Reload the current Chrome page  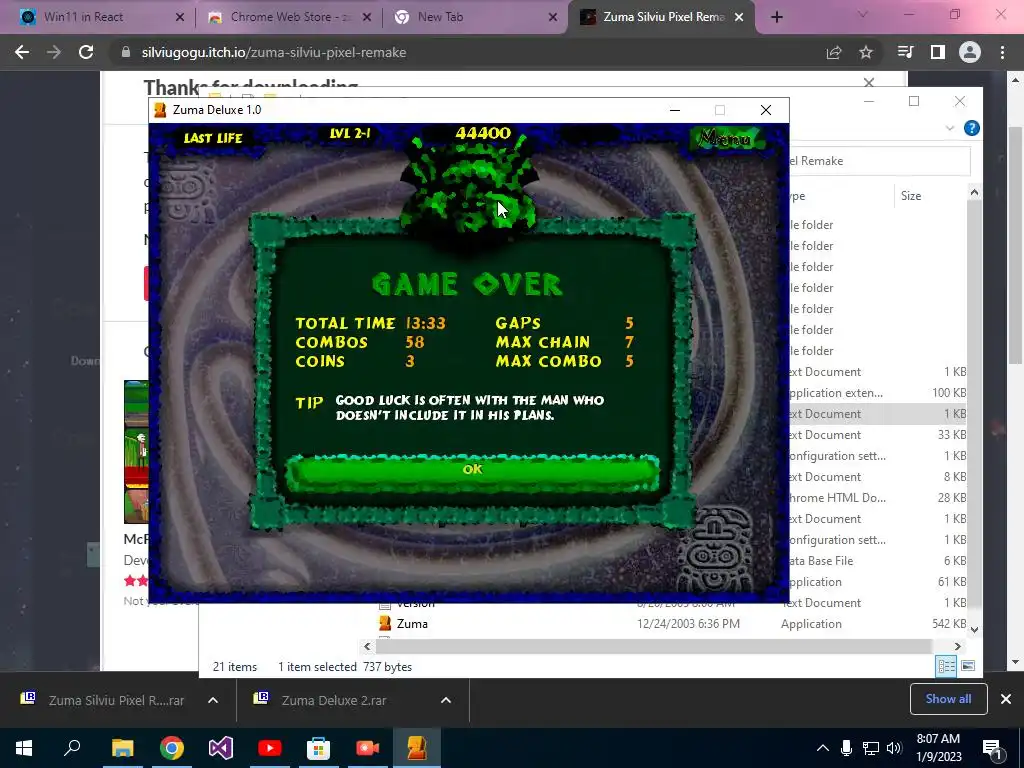coord(86,52)
